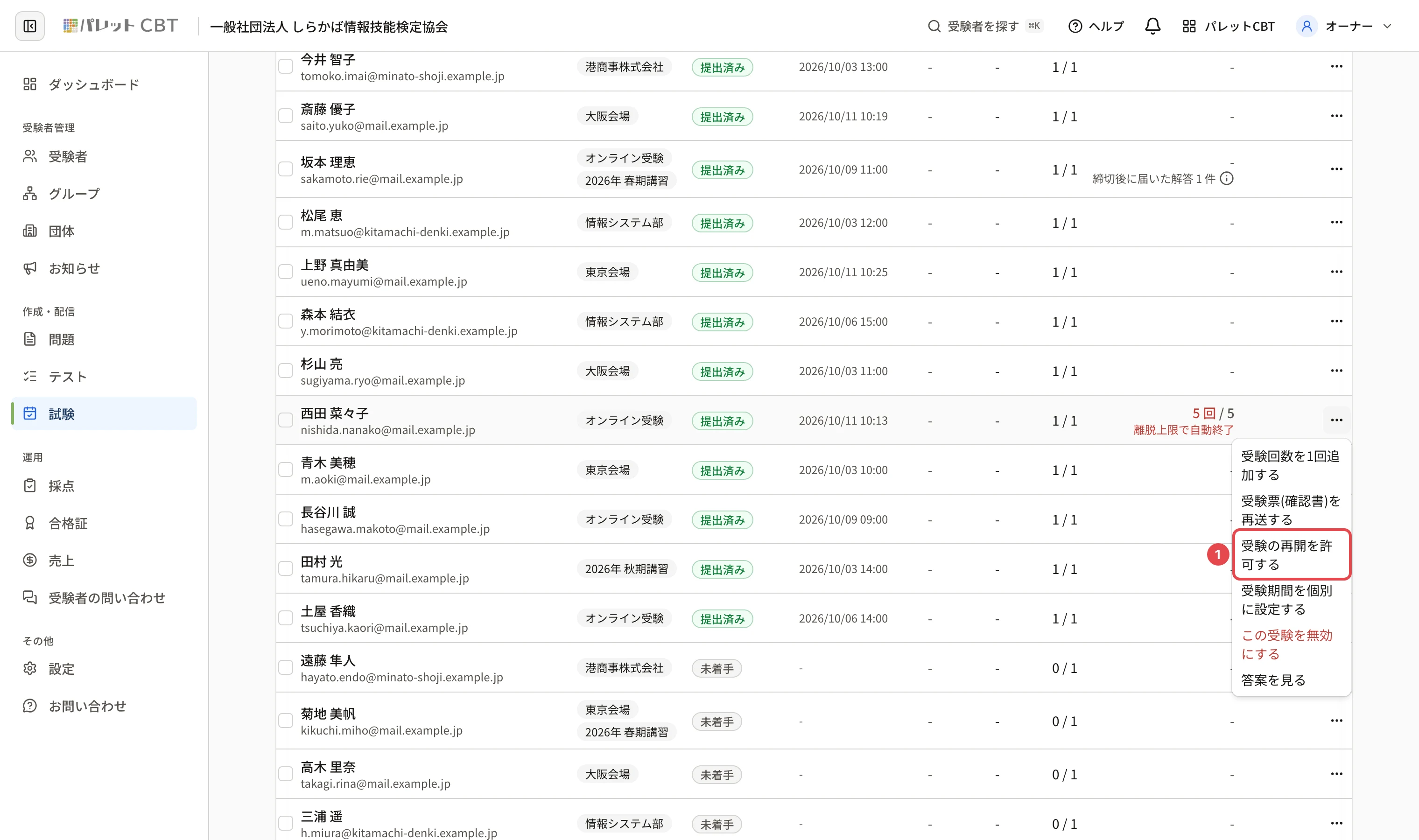Collapse the sidebar with the panel toggle icon
Screen dimensions: 1419x840
[x=29, y=26]
